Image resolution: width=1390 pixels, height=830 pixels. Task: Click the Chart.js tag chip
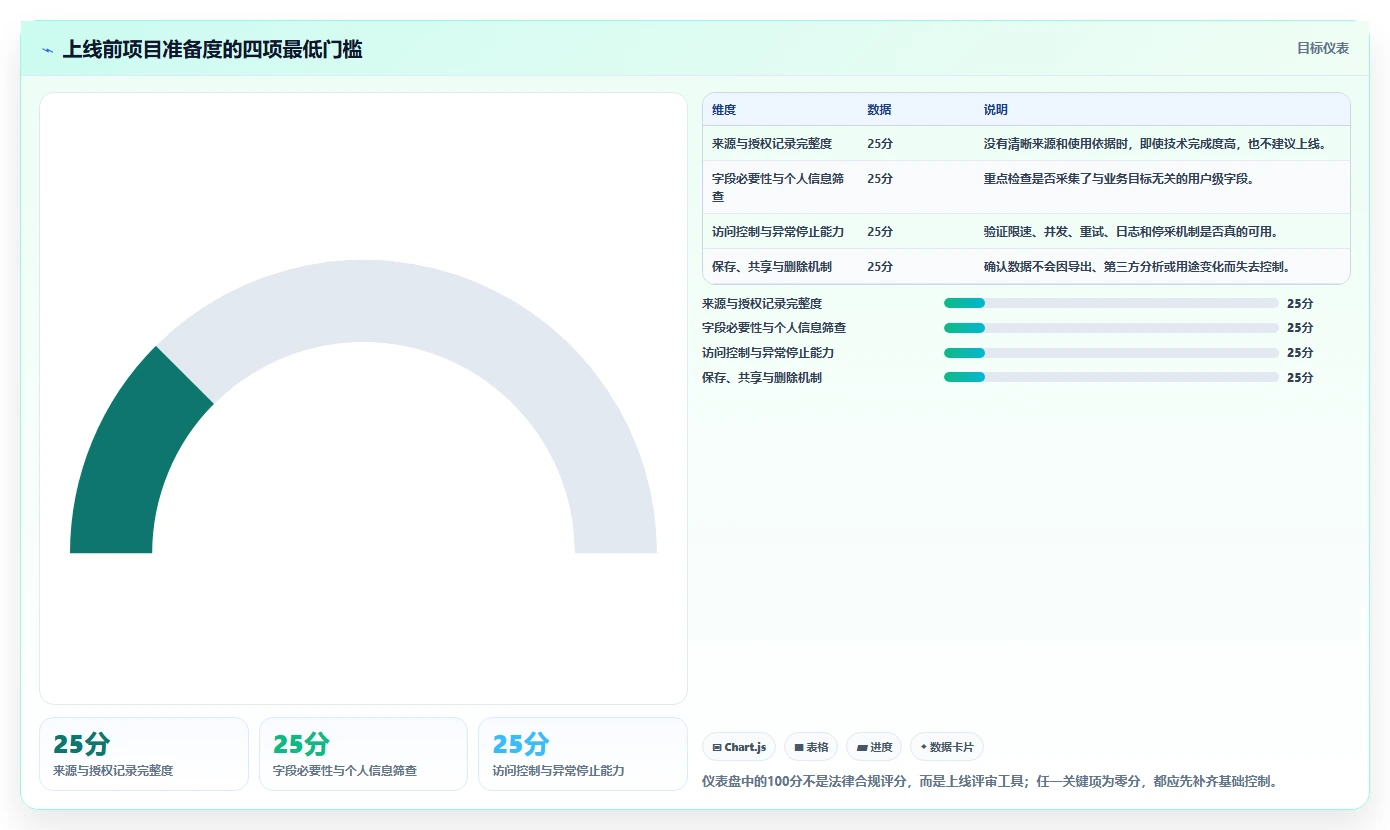tap(739, 747)
